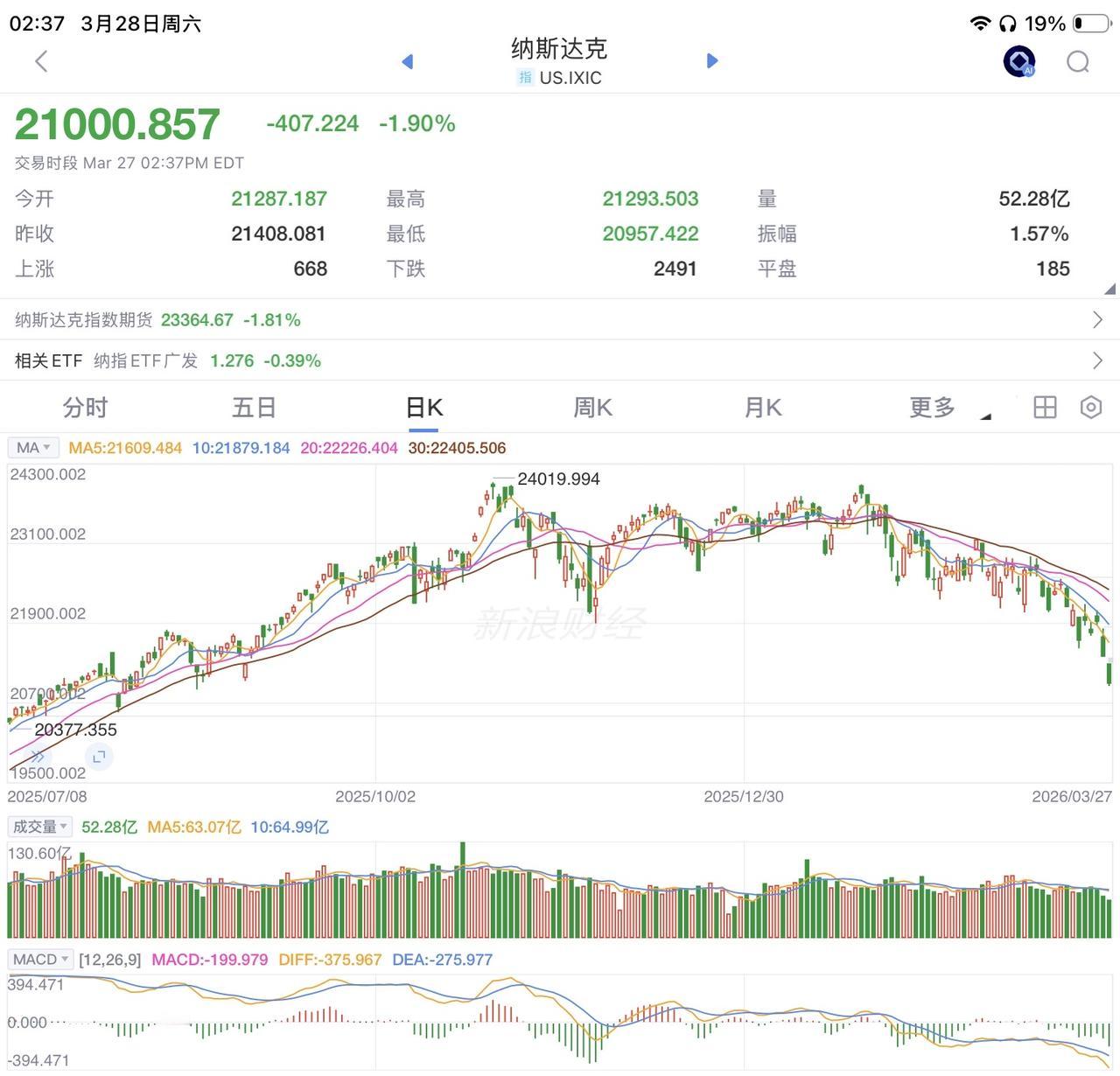Screen dimensions: 1120x1076
Task: Tap DIFF:-375.967 value
Action: coord(330,960)
